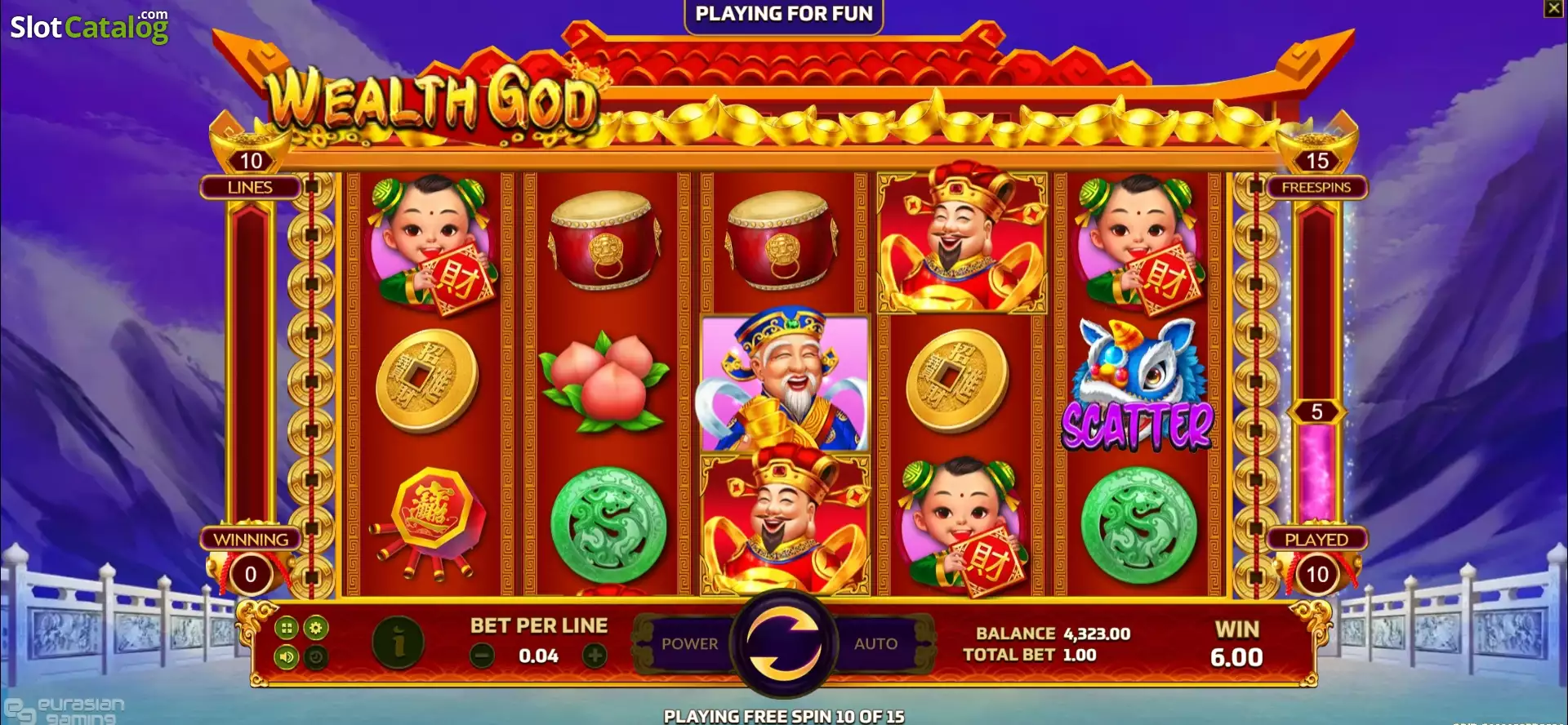This screenshot has width=1568, height=725.
Task: Click the blue lion SCATTER symbol
Action: point(1138,385)
